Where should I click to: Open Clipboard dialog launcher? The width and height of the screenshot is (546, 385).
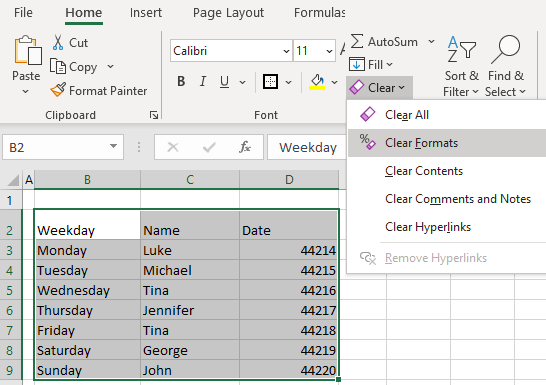coord(154,115)
